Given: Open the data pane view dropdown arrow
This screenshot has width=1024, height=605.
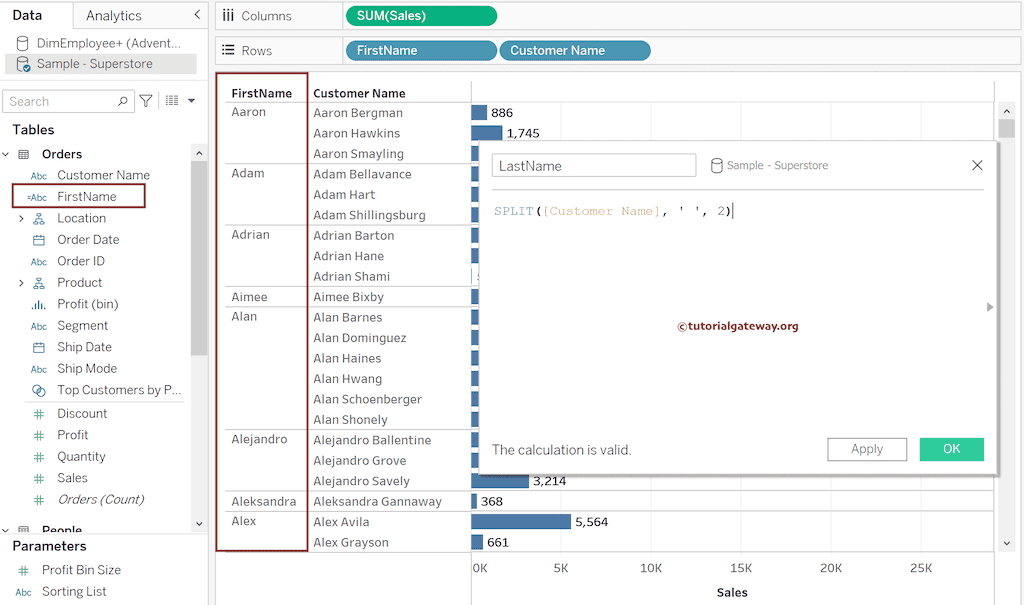Looking at the screenshot, I should pos(191,101).
